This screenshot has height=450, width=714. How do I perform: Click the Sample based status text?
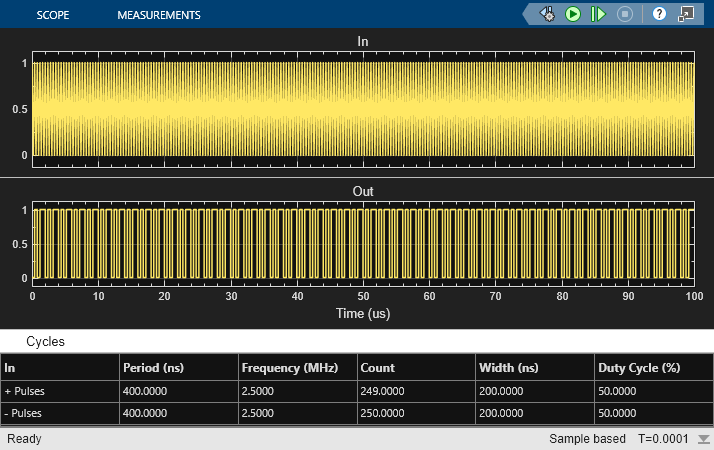point(587,439)
